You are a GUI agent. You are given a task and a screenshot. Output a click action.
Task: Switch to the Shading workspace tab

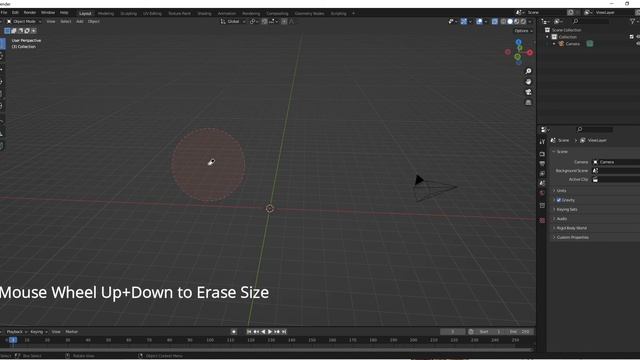tap(204, 13)
